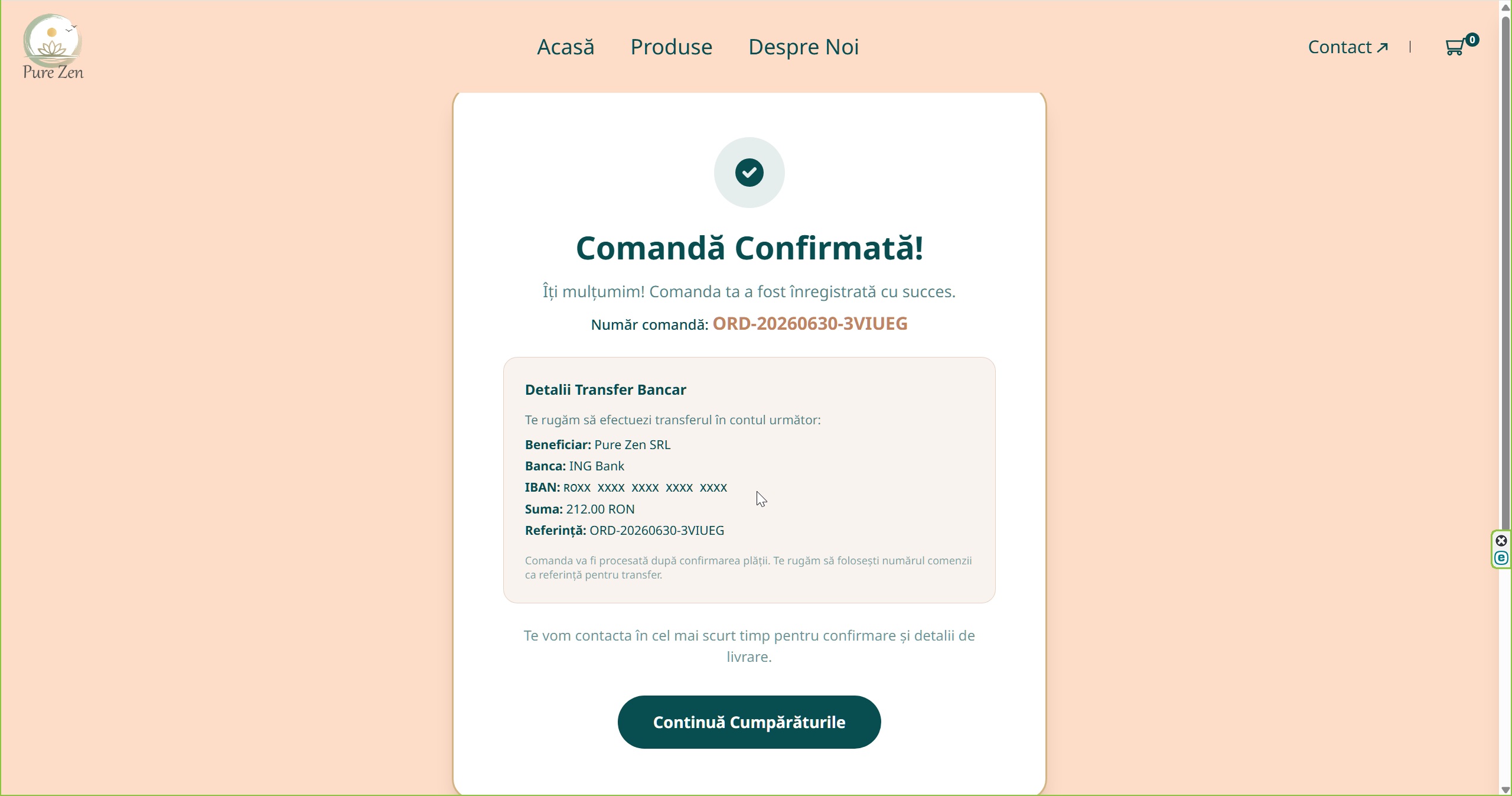
Task: Click the Continuă Cumpărăturile button
Action: click(x=749, y=722)
